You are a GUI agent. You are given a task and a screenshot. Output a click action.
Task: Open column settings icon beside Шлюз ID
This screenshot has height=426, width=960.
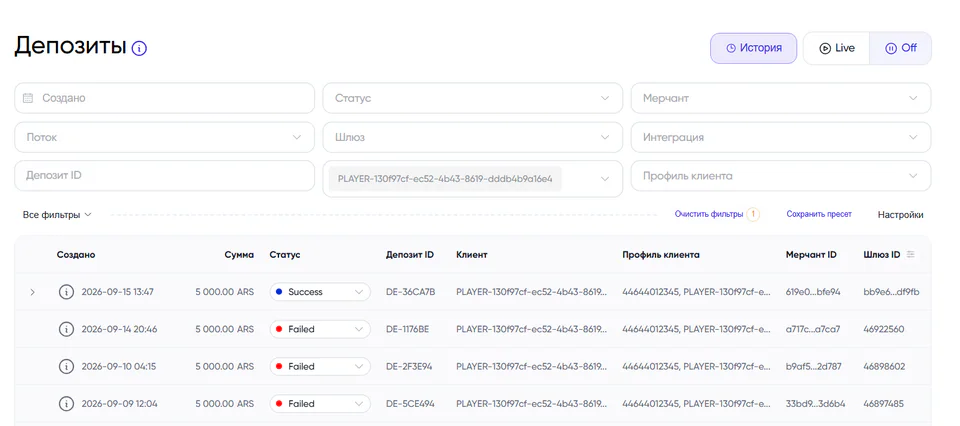click(x=910, y=255)
